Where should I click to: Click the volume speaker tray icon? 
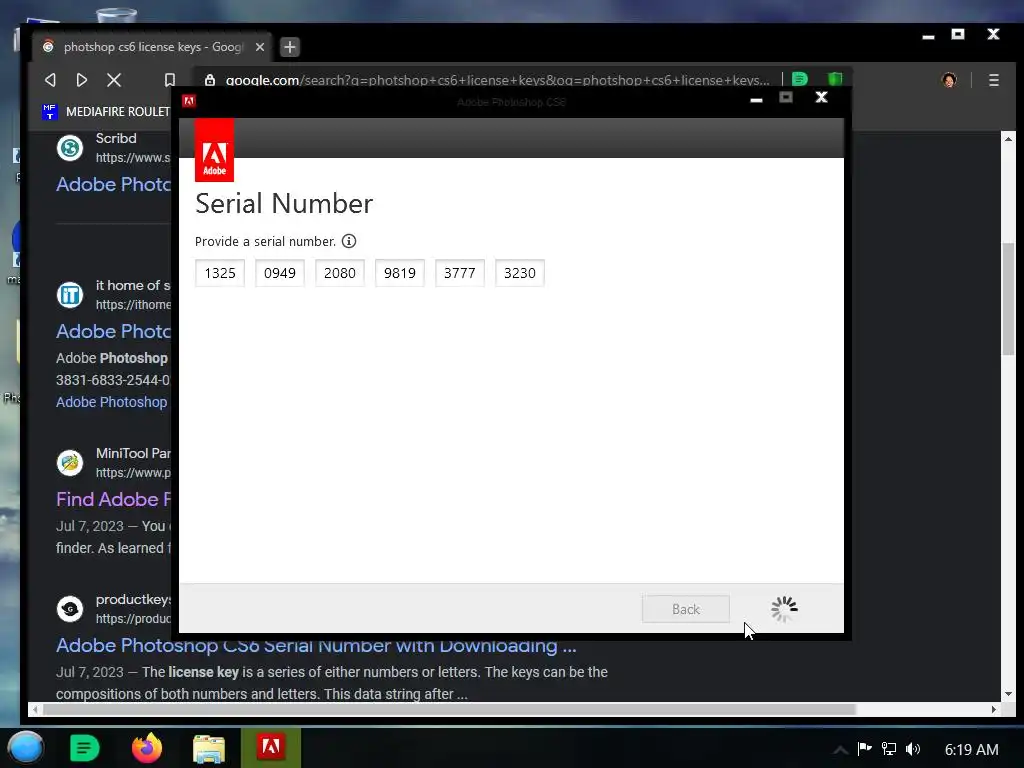(913, 749)
